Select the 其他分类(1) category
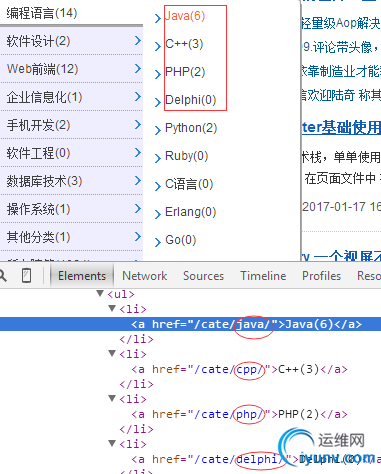381x474 pixels. point(38,237)
